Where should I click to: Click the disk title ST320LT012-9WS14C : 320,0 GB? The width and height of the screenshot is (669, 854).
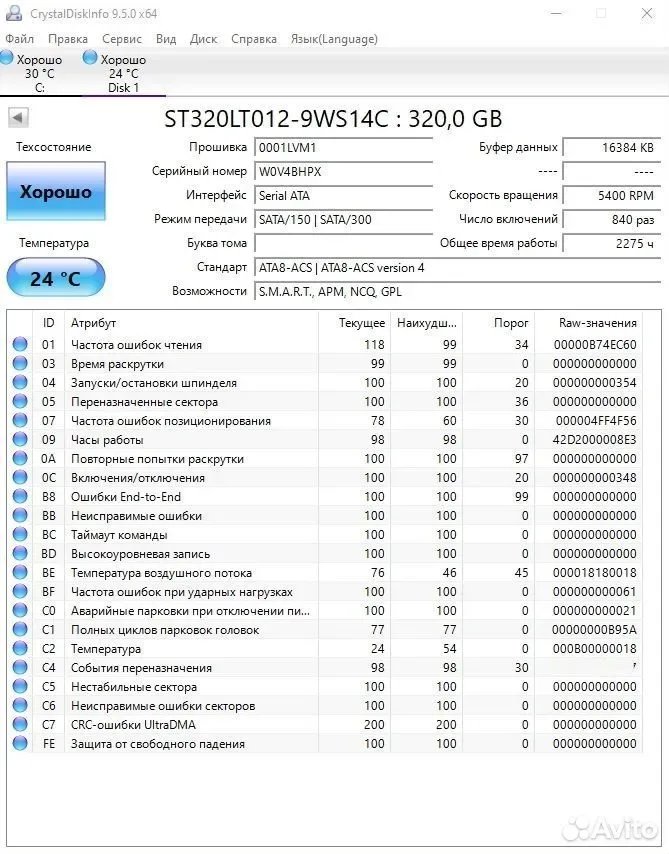click(x=333, y=118)
